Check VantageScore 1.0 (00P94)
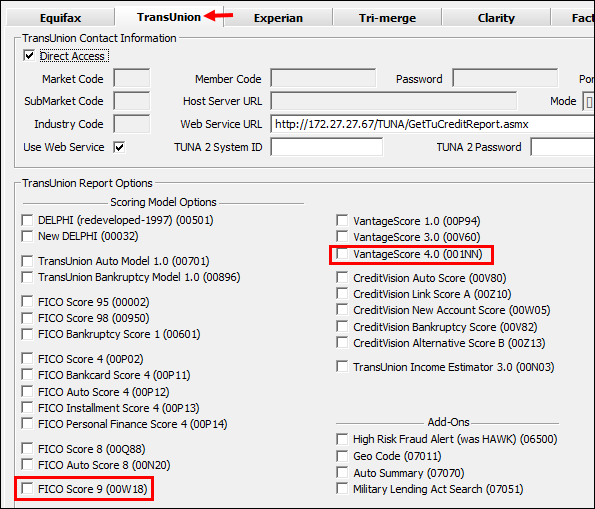 (x=342, y=221)
